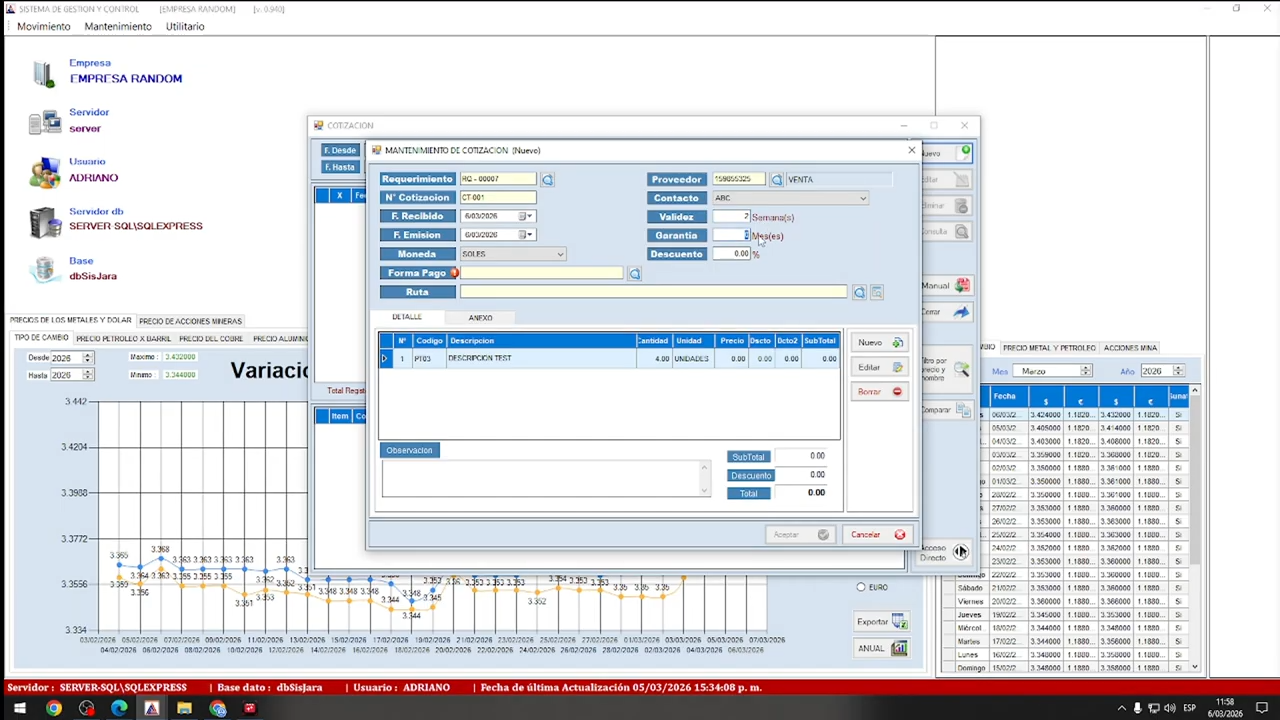Switch to PRECIO DEL COBRE tab
The width and height of the screenshot is (1280, 720).
click(211, 339)
